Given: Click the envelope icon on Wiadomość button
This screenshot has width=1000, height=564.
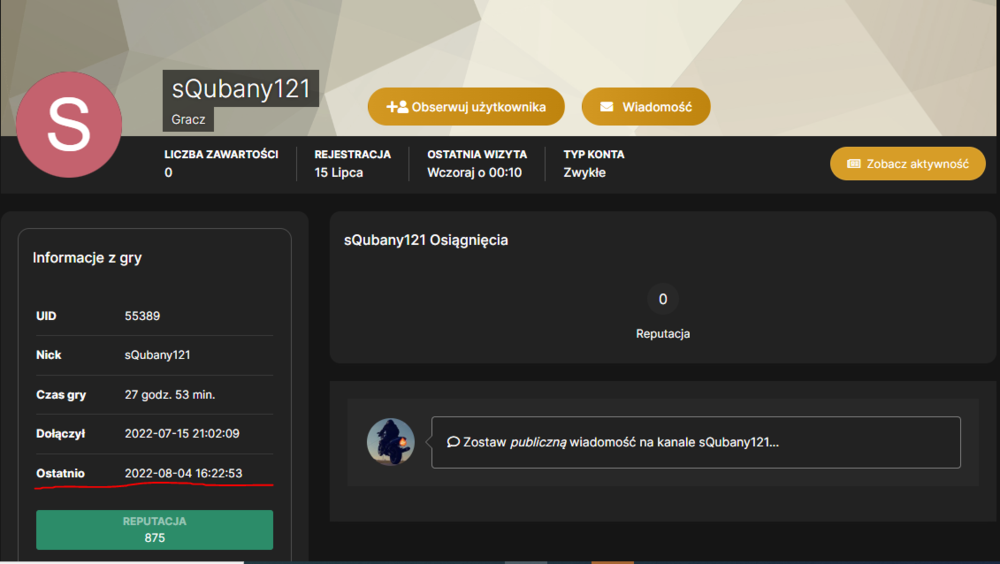Looking at the screenshot, I should coord(607,107).
